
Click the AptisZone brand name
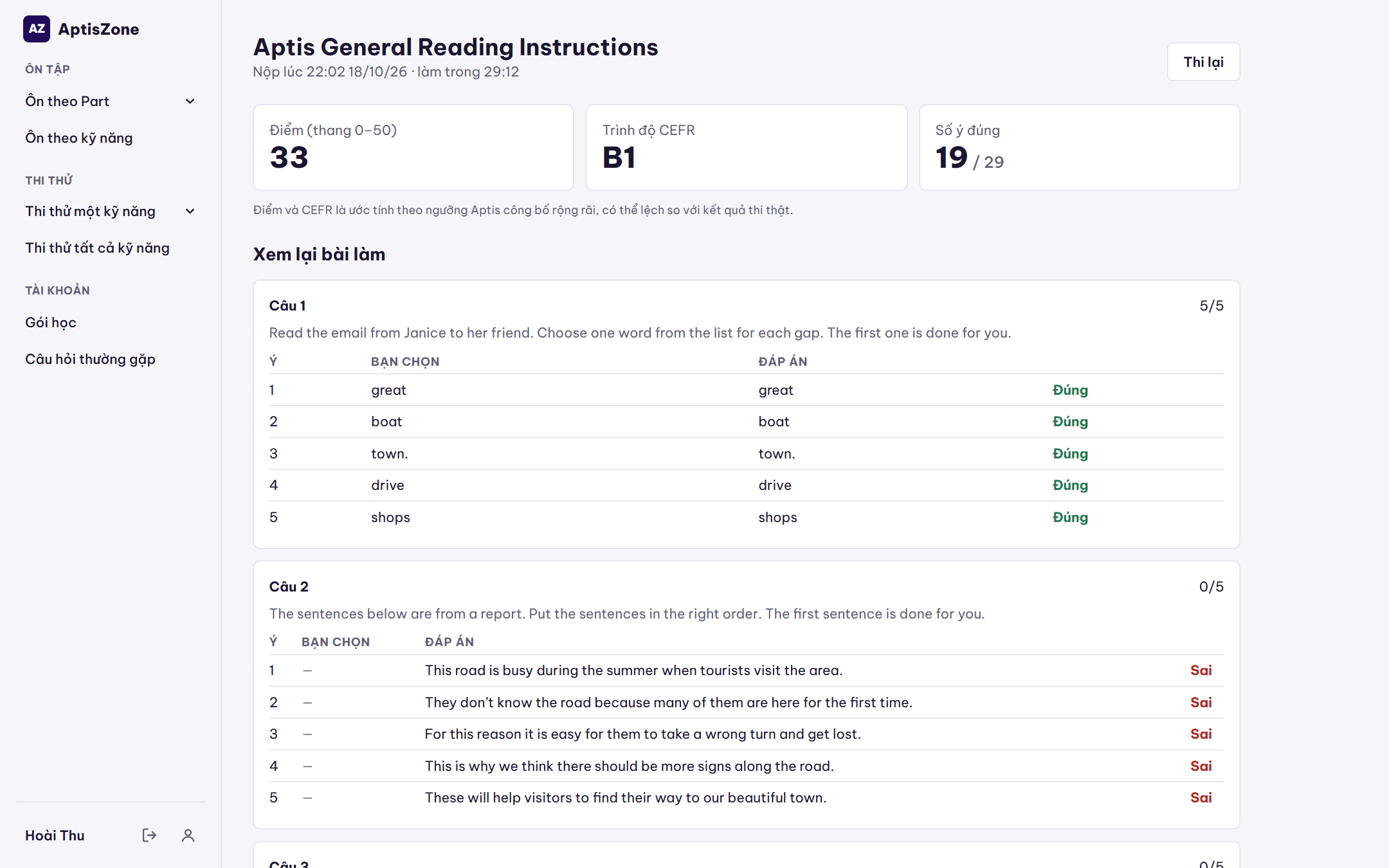coord(98,29)
